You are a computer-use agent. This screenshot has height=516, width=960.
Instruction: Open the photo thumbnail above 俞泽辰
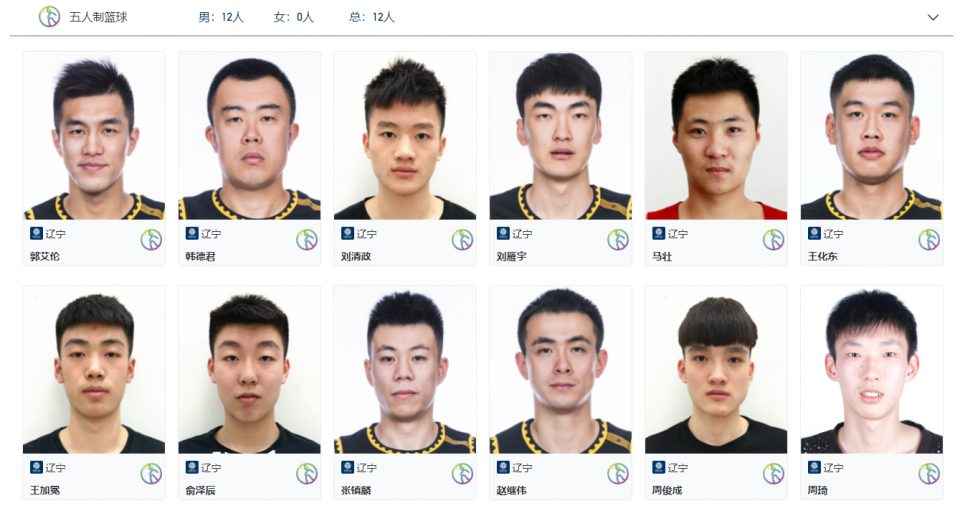click(249, 370)
